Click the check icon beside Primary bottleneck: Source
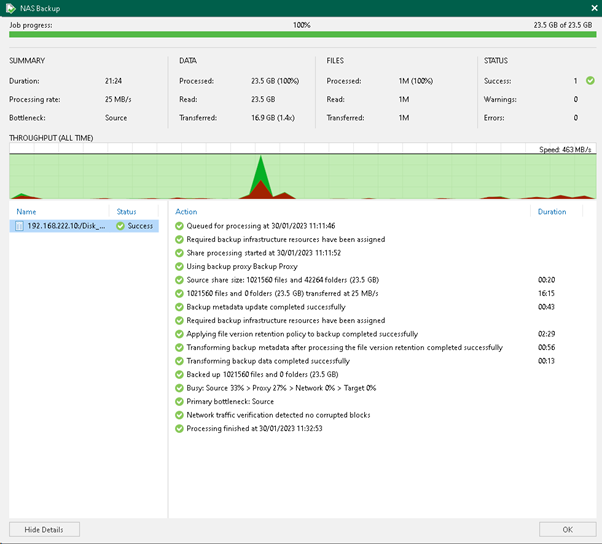 pos(179,402)
